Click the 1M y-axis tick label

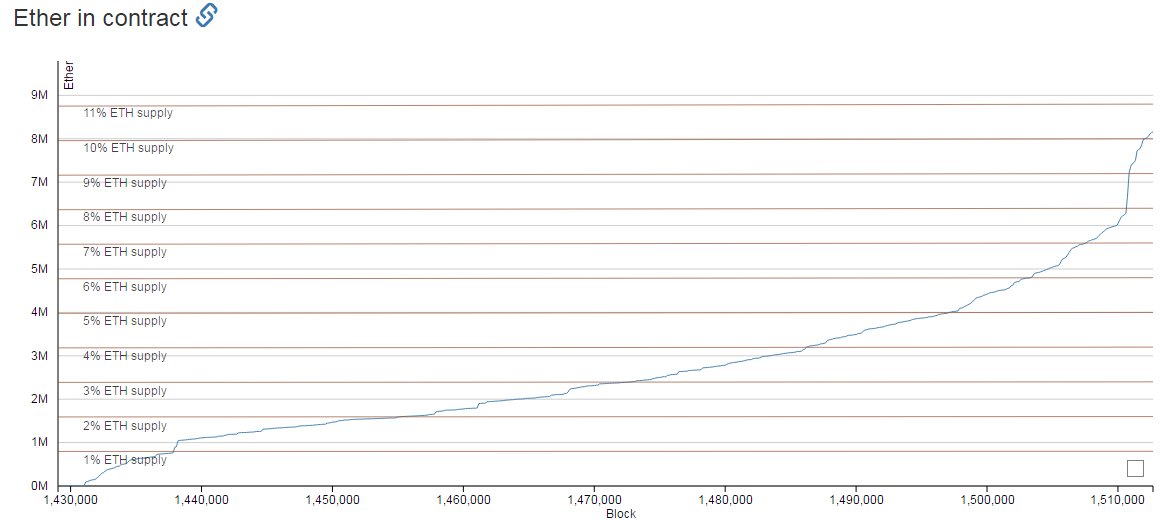40,442
